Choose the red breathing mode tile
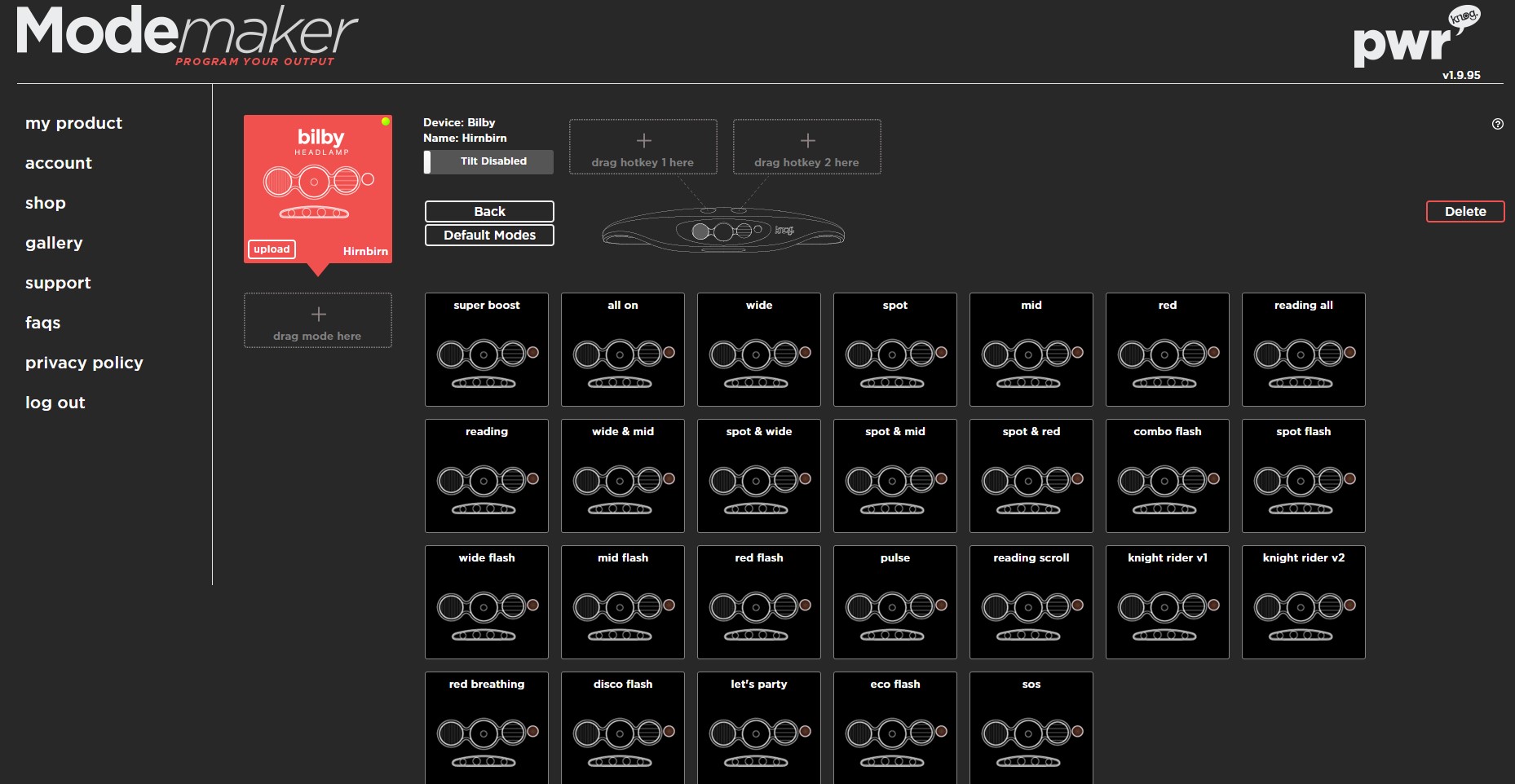 pos(487,728)
